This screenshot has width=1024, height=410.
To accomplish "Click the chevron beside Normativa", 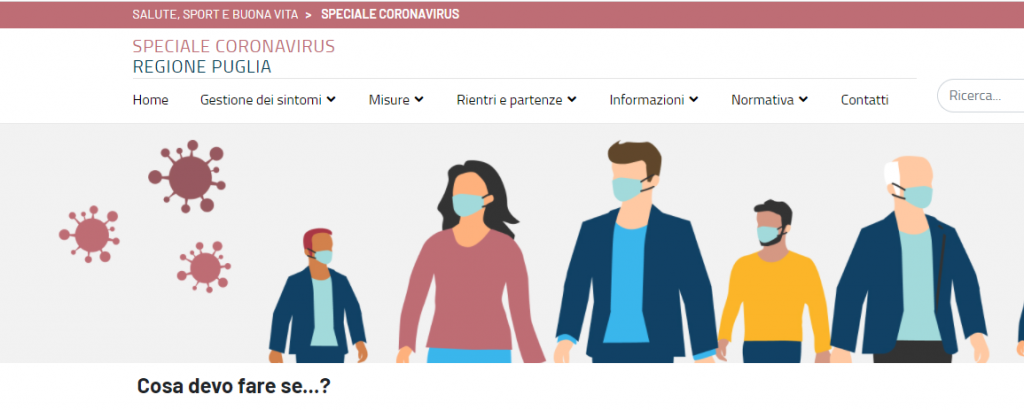I will click(x=803, y=100).
